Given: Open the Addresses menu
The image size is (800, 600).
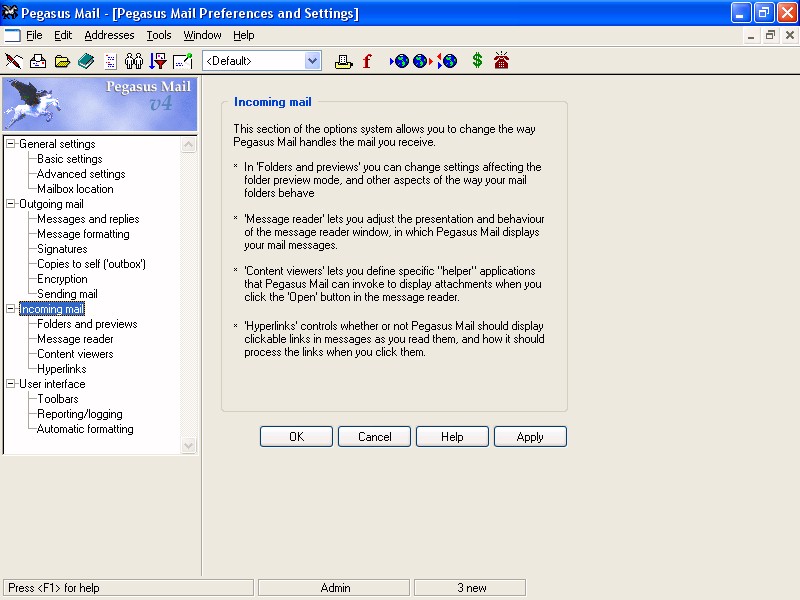Looking at the screenshot, I should pyautogui.click(x=109, y=35).
